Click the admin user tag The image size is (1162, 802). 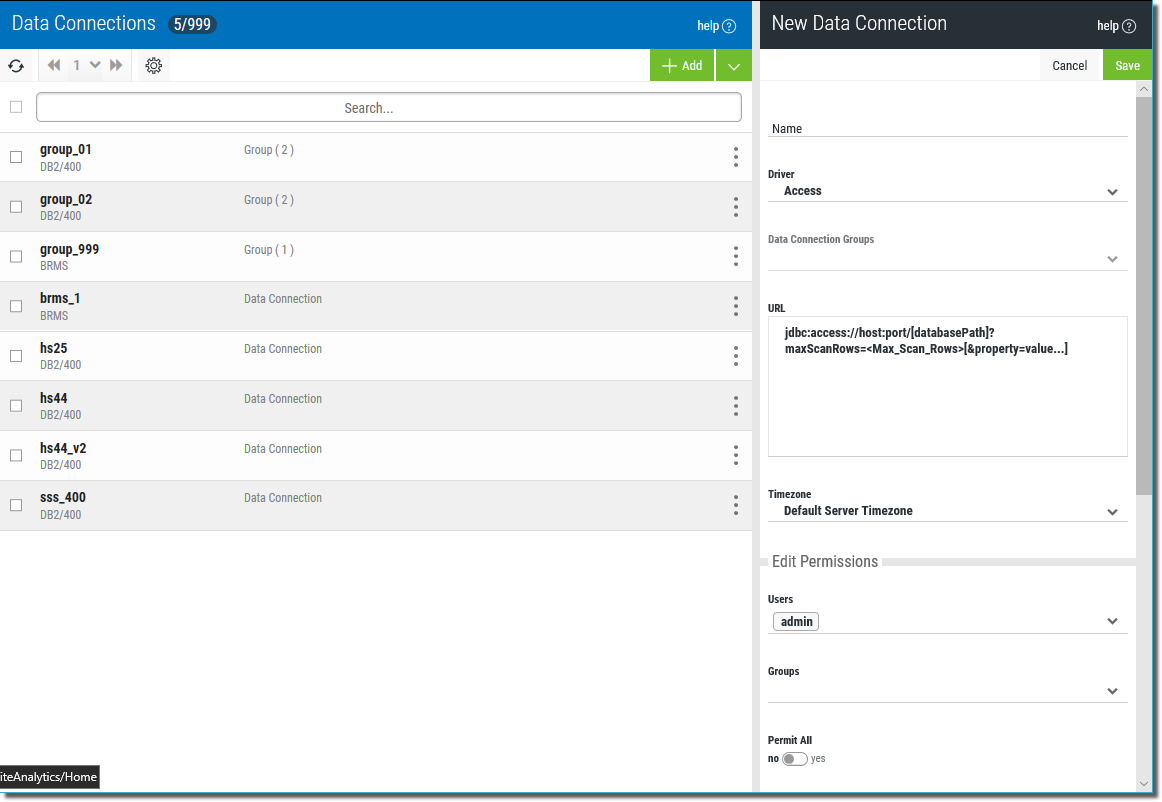796,622
